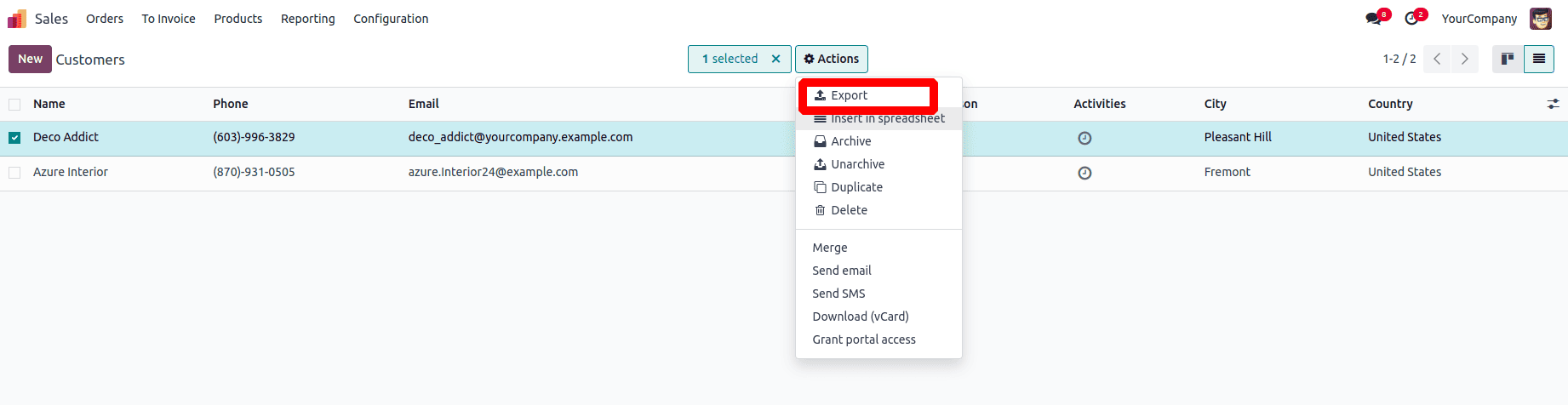Image resolution: width=1568 pixels, height=405 pixels.
Task: Choose Send email action
Action: tap(878, 271)
